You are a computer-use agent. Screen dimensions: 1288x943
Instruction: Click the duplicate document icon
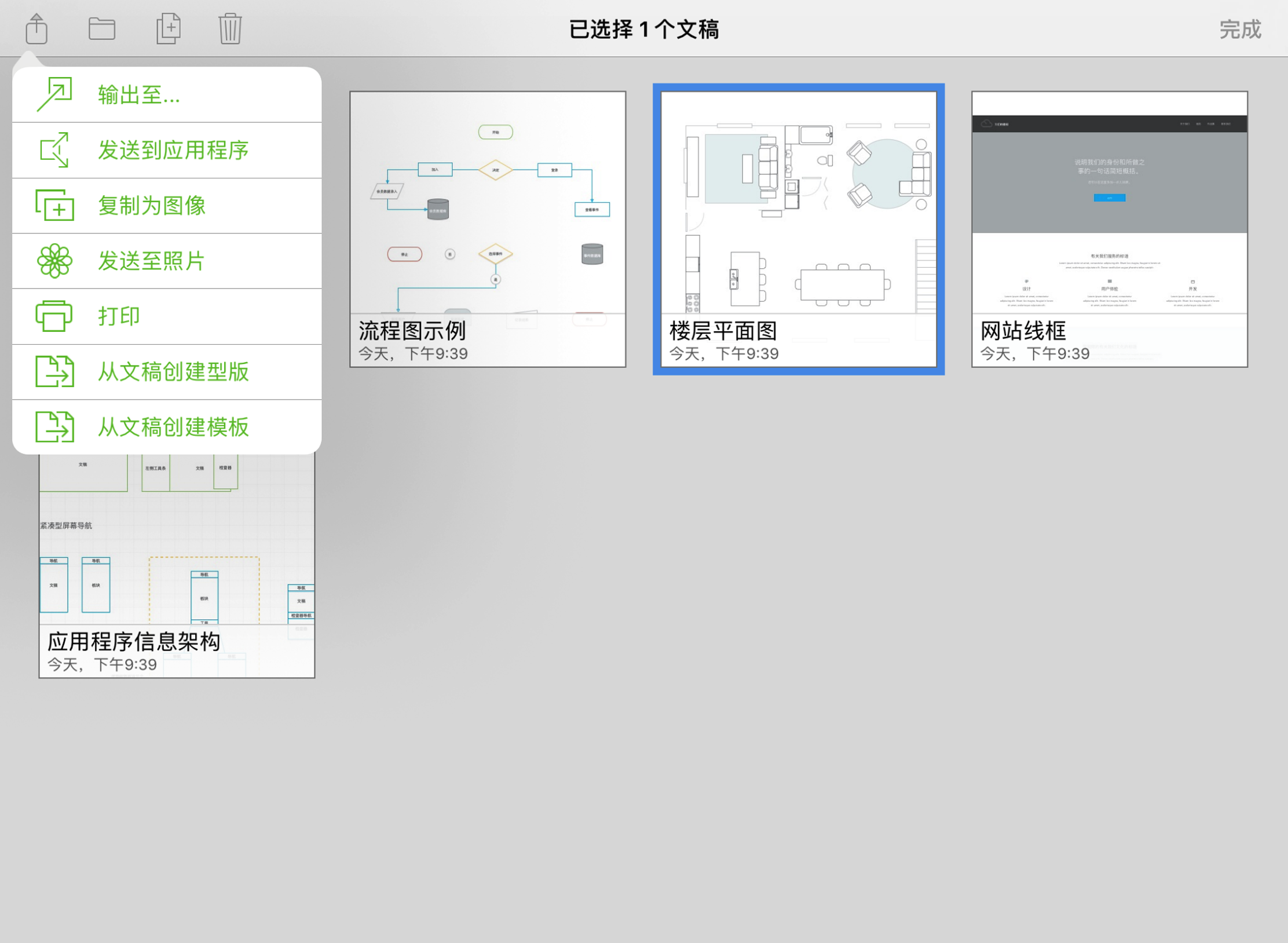click(x=168, y=28)
